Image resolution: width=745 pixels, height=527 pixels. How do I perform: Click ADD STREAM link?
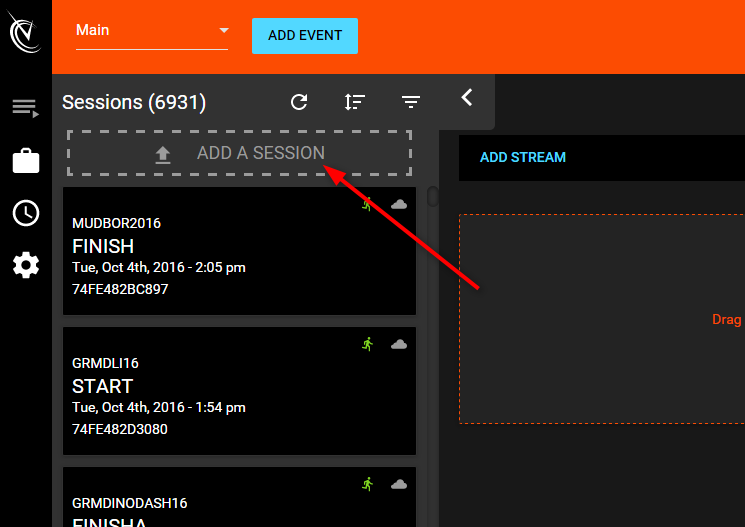point(523,157)
